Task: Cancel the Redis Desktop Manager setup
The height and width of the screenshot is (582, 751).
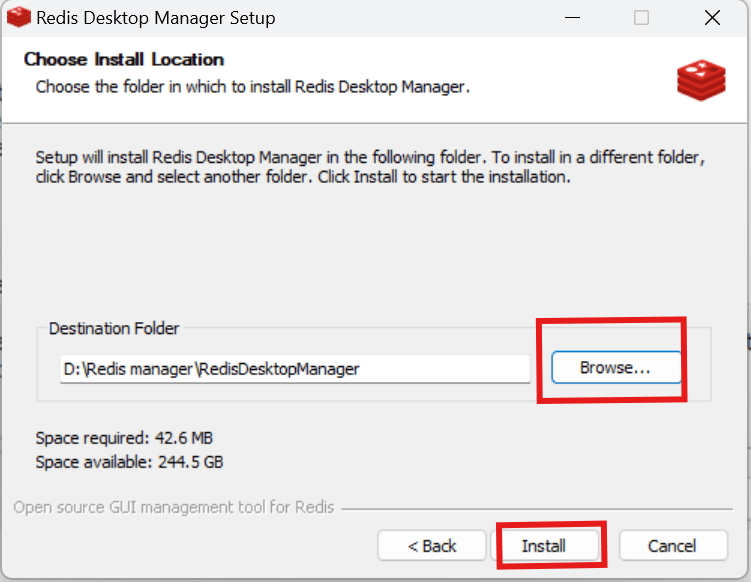Action: 673,545
